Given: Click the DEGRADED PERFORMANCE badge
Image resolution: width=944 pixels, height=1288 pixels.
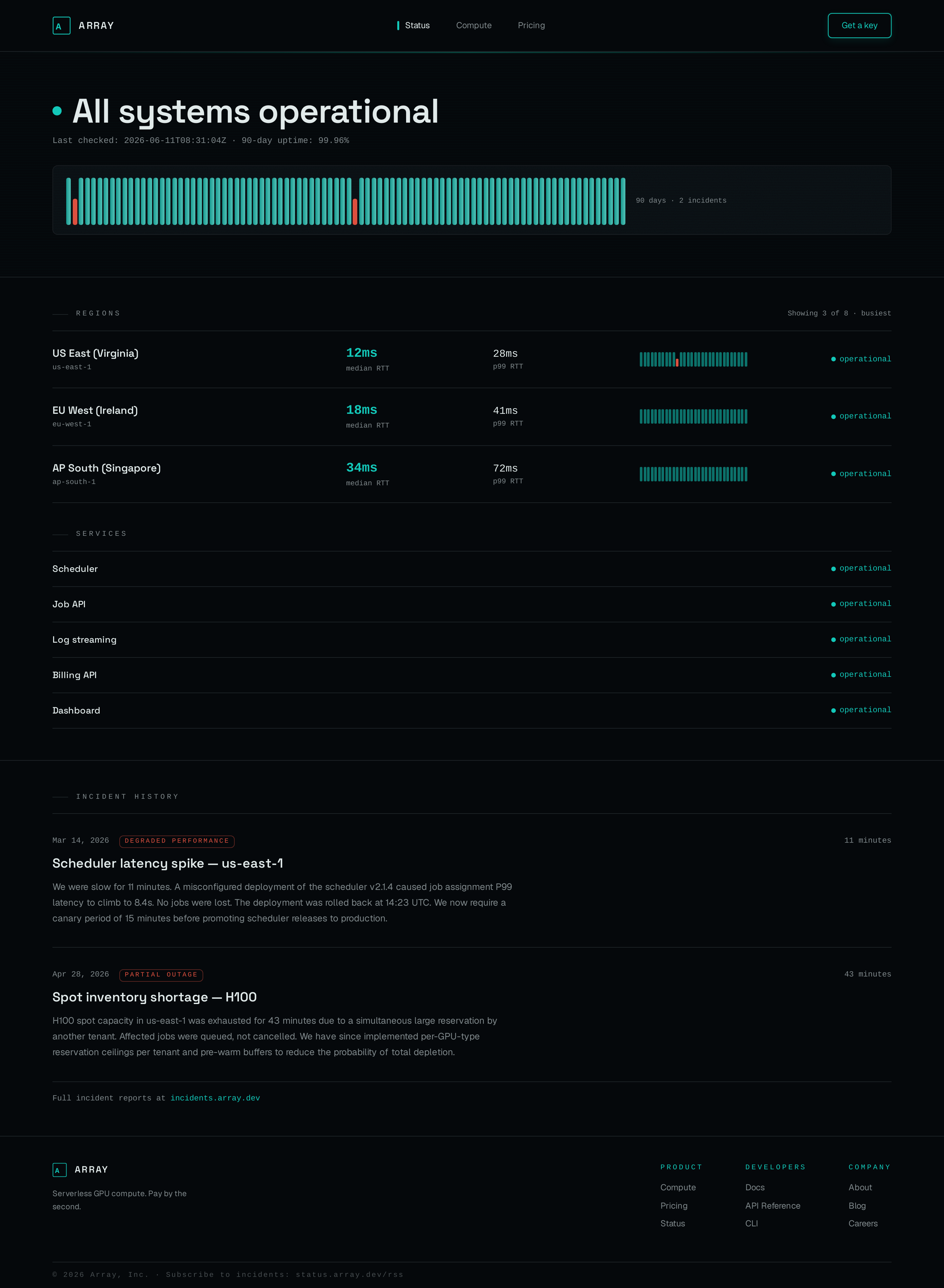Looking at the screenshot, I should coord(177,841).
